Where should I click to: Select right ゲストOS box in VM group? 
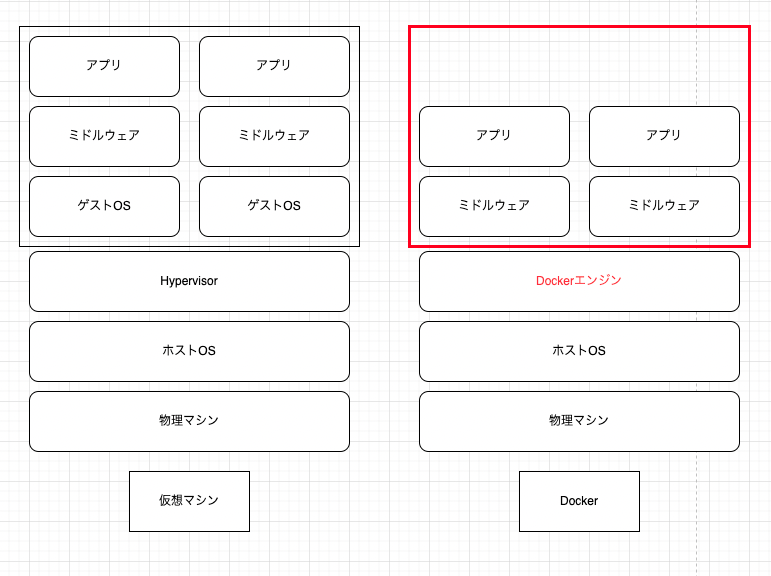coord(274,206)
